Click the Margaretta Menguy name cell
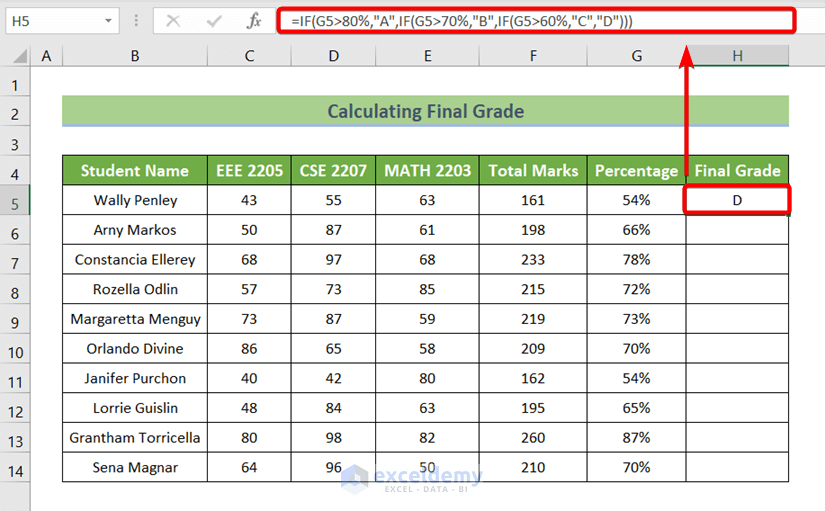This screenshot has height=511, width=825. 135,319
